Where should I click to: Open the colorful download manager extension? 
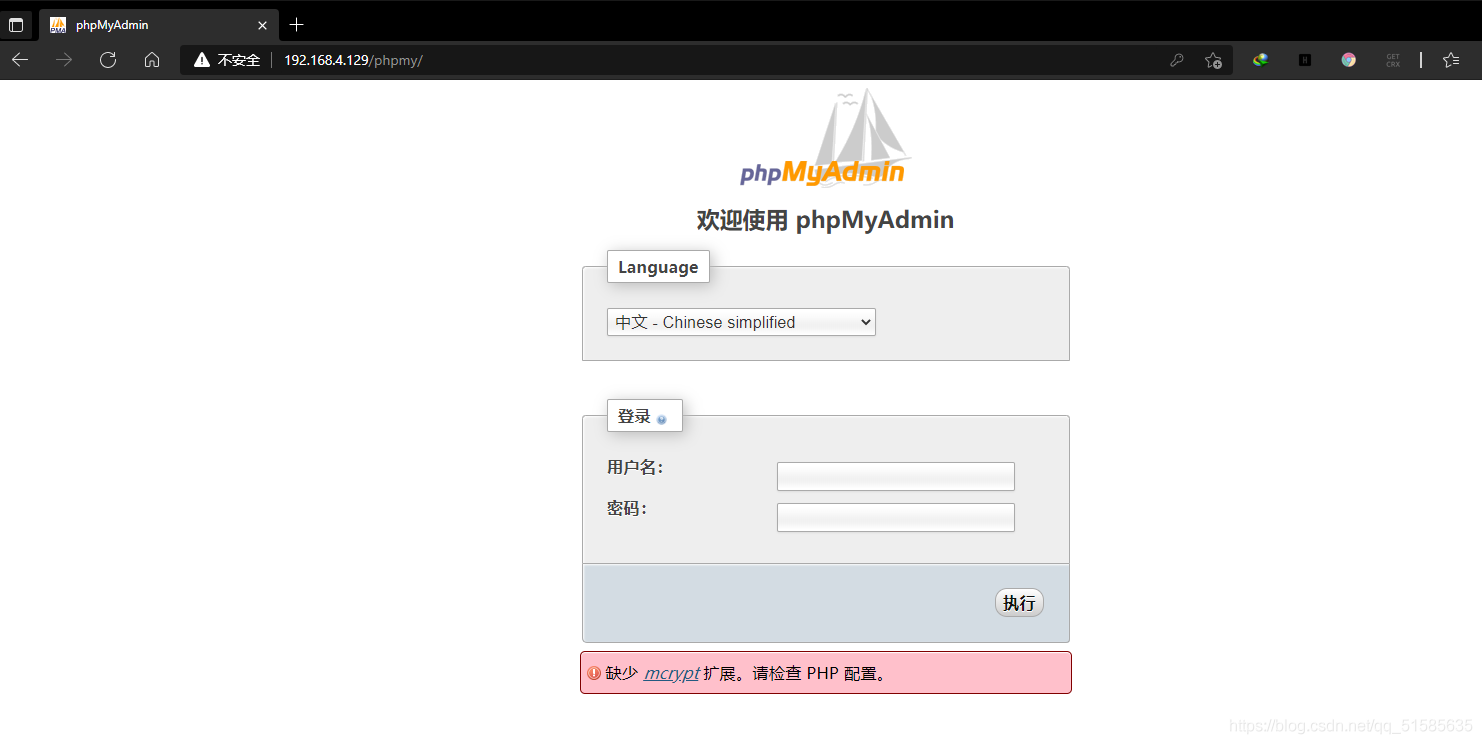point(1260,59)
